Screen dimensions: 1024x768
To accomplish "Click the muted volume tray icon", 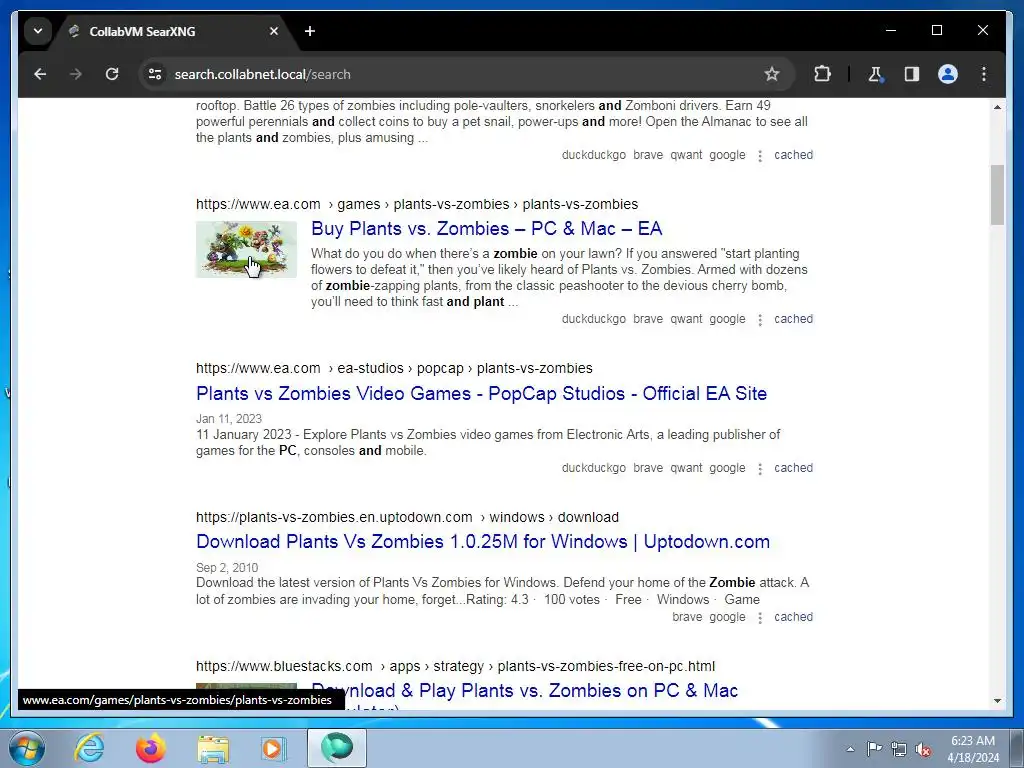I will 923,750.
